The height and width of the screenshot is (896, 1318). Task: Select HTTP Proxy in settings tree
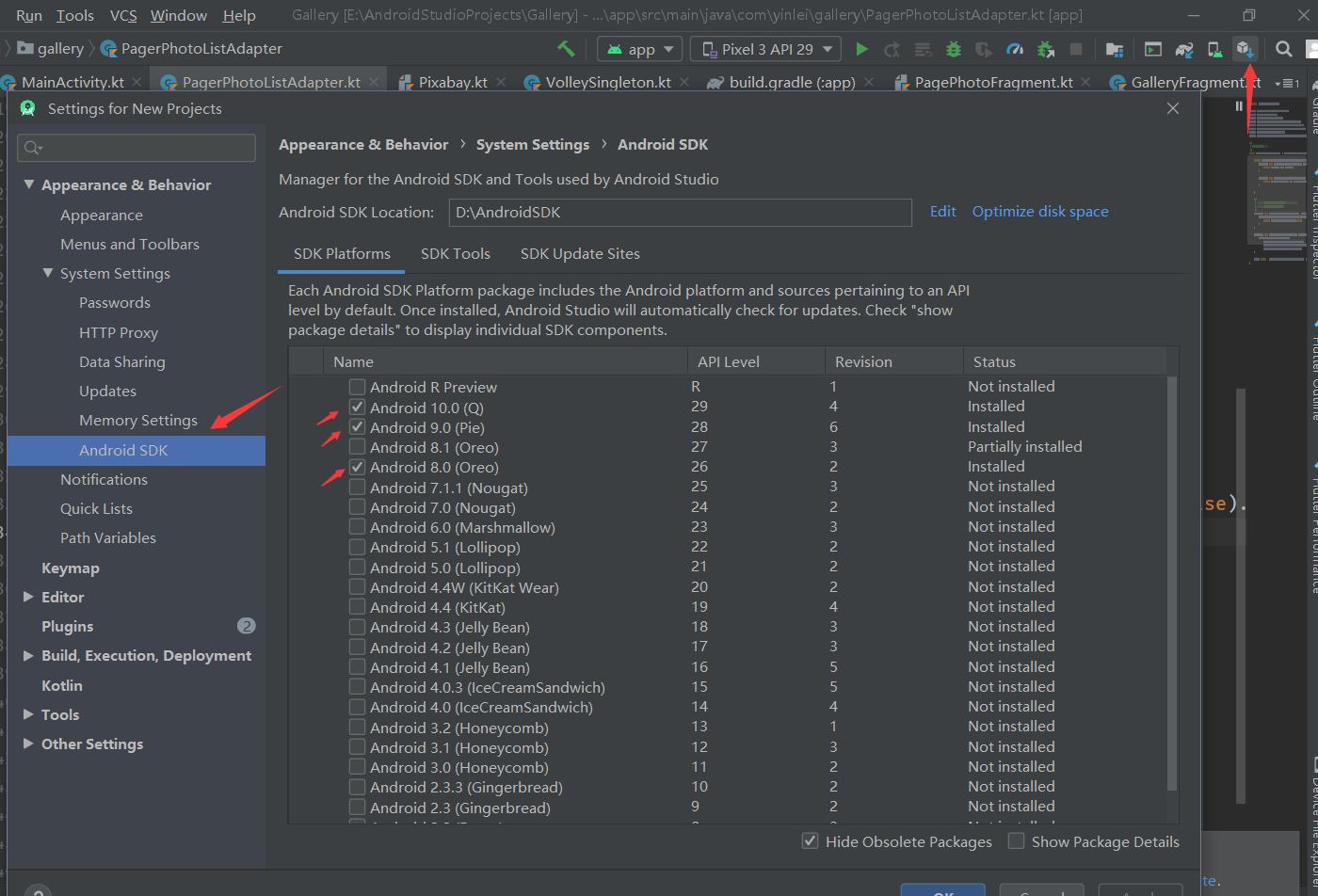click(x=119, y=332)
